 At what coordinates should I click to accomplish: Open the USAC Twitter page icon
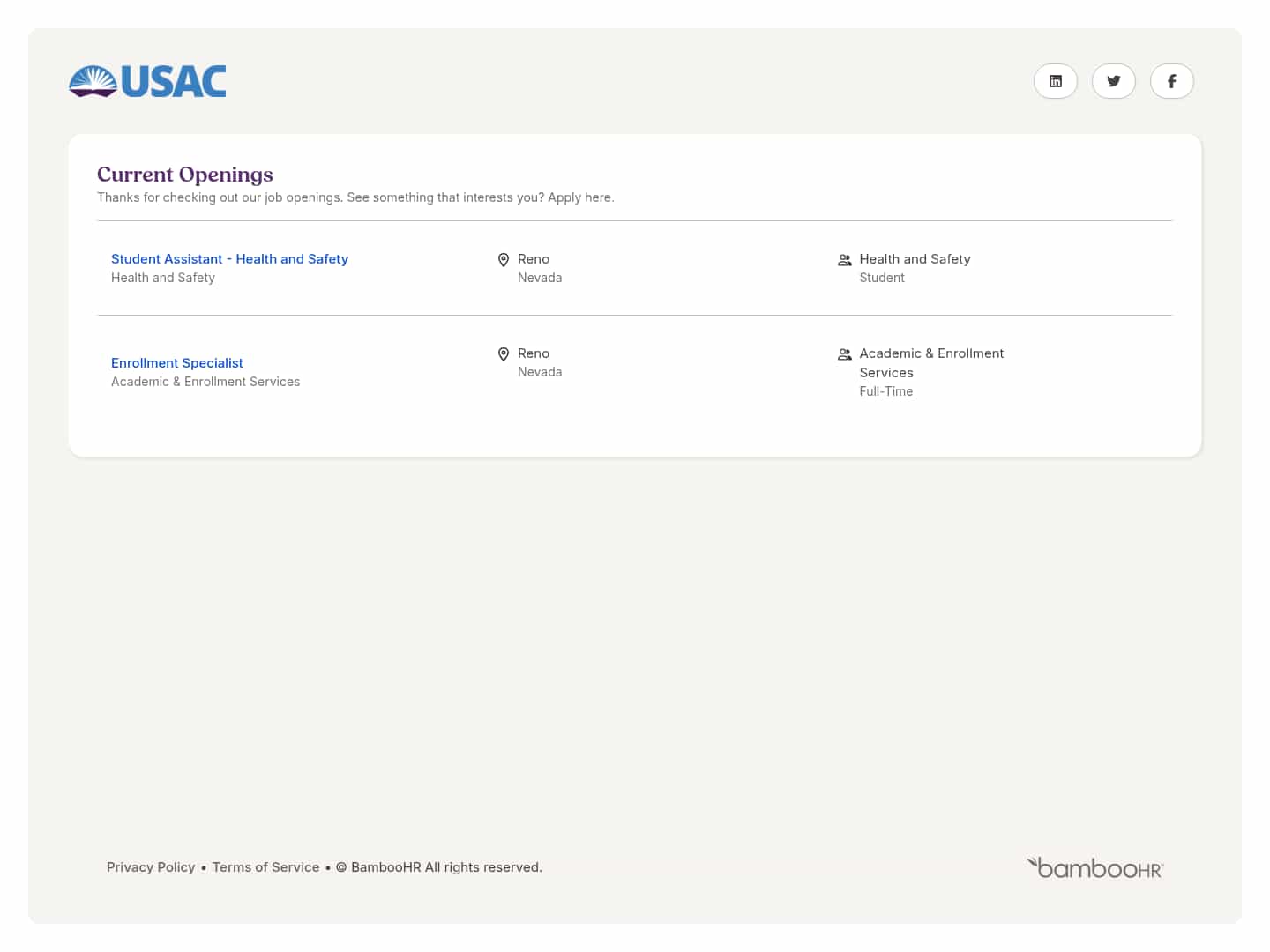[1114, 81]
